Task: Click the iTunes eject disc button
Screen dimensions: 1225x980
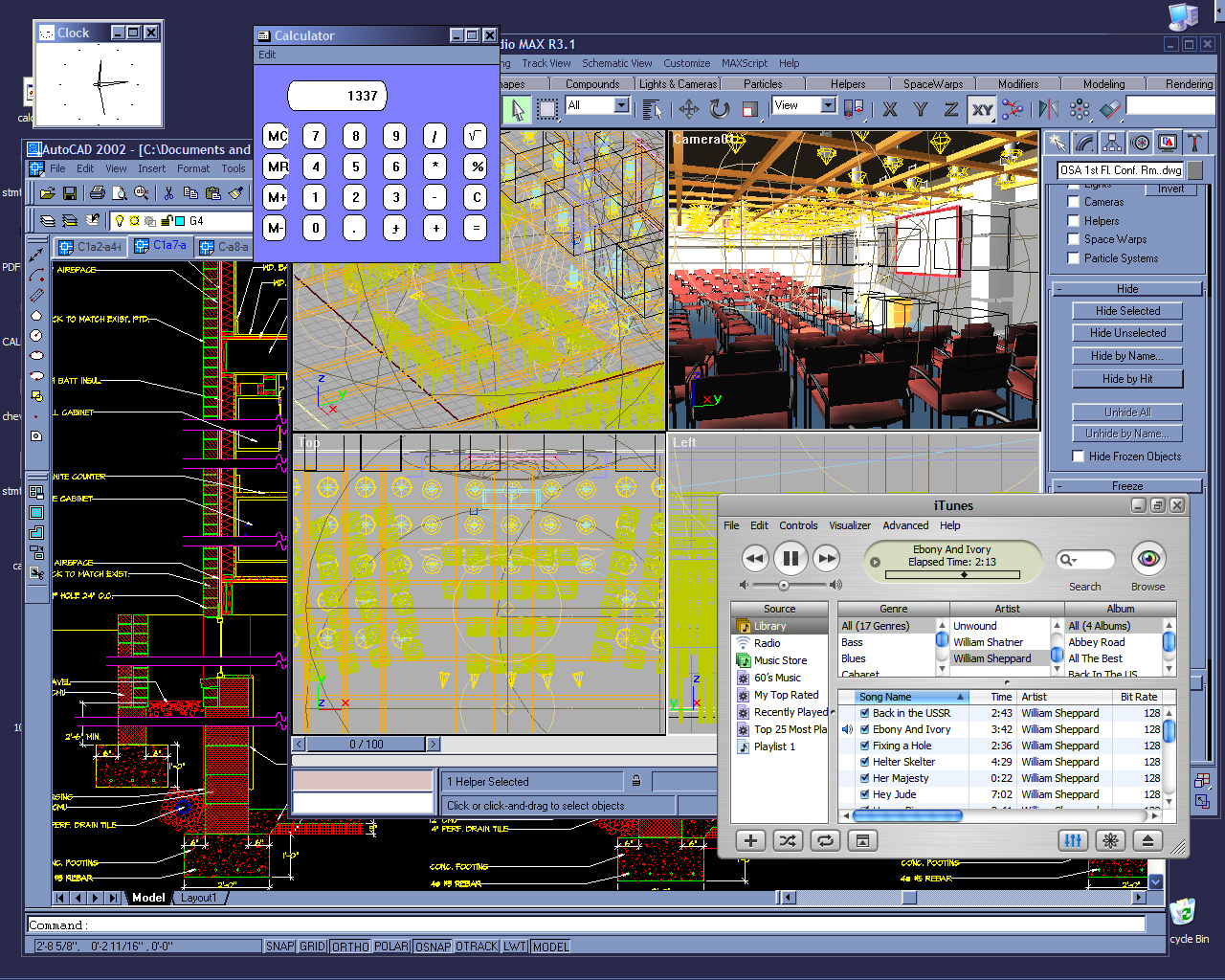Action: pos(1147,840)
